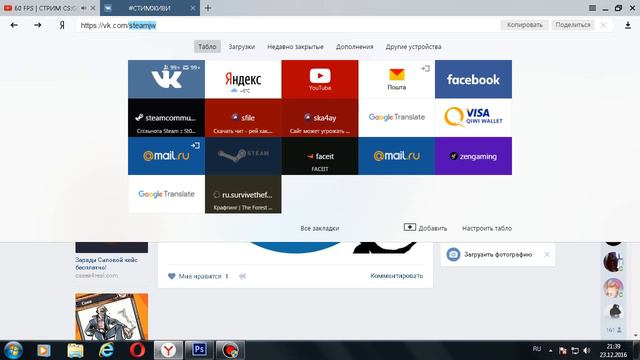The height and width of the screenshot is (360, 640).
Task: Click Добавить to add a tile
Action: (x=425, y=228)
